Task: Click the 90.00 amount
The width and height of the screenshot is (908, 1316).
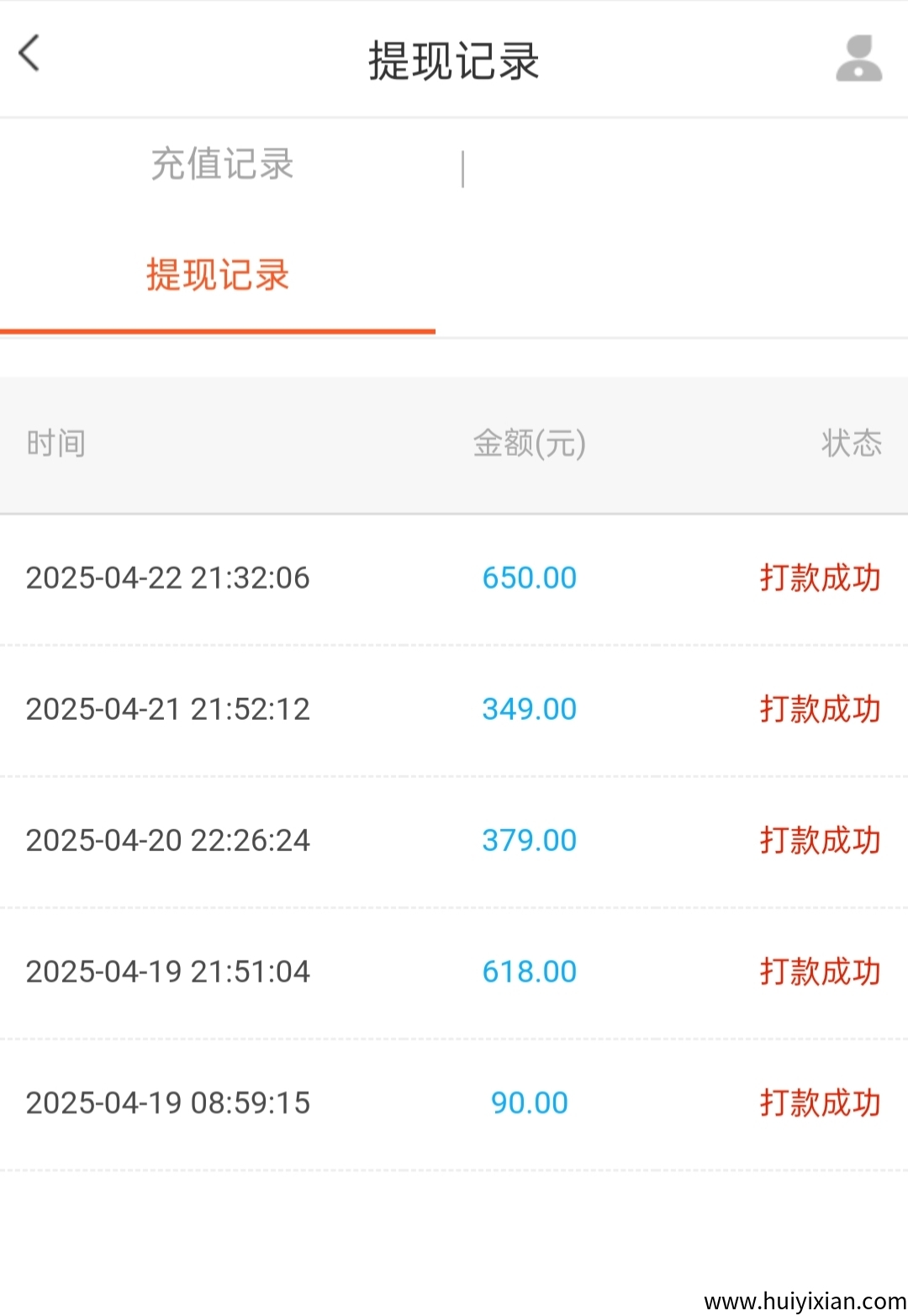Action: [x=529, y=1103]
